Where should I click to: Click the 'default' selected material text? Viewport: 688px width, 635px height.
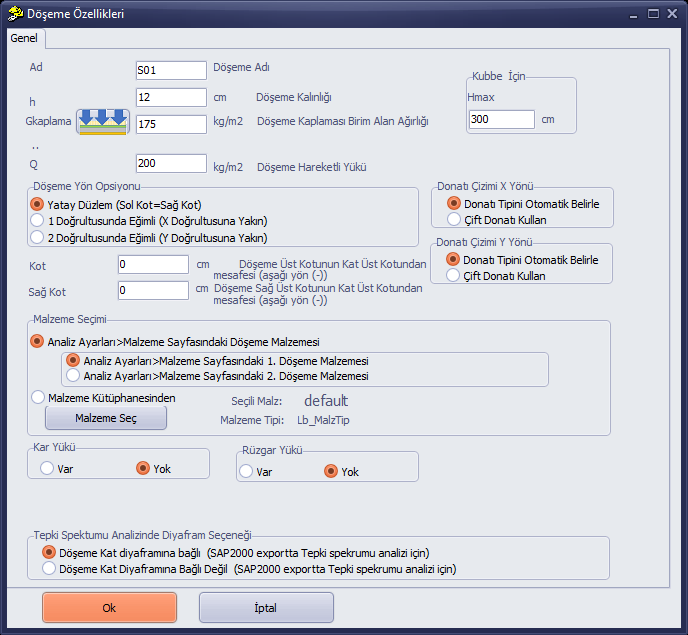click(326, 401)
